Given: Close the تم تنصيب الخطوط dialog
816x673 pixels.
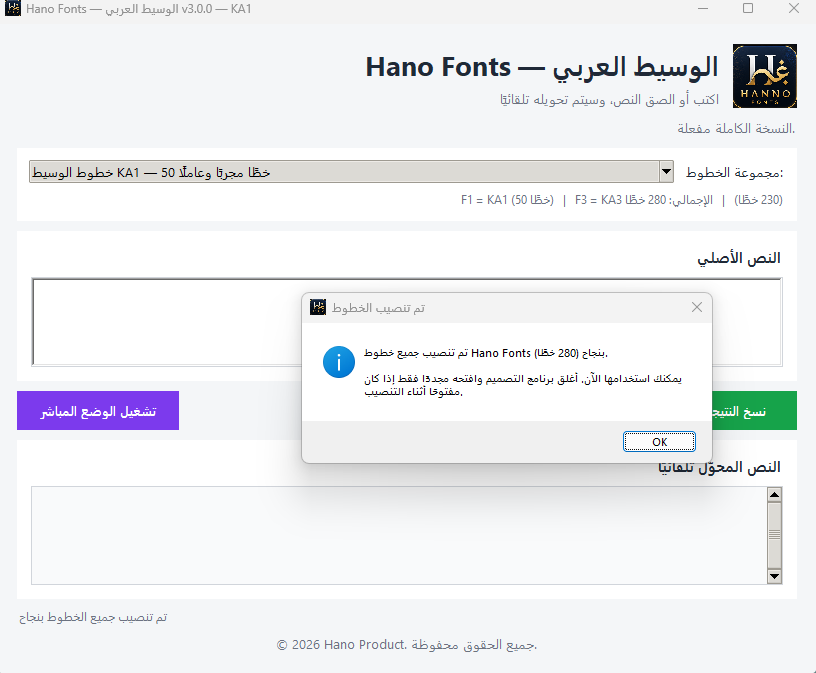Looking at the screenshot, I should 697,308.
